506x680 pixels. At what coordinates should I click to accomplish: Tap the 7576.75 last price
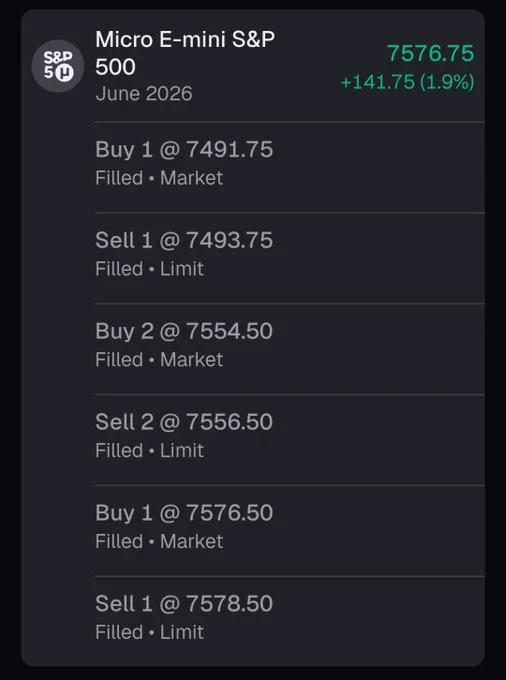click(x=431, y=53)
